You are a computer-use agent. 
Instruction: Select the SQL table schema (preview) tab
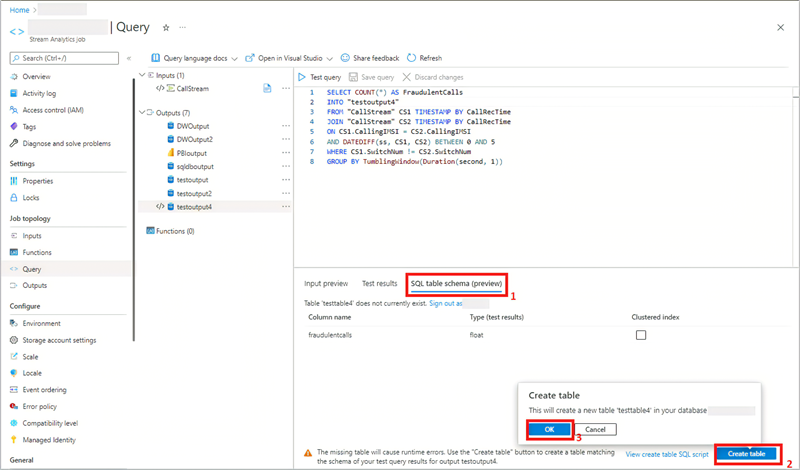456,284
